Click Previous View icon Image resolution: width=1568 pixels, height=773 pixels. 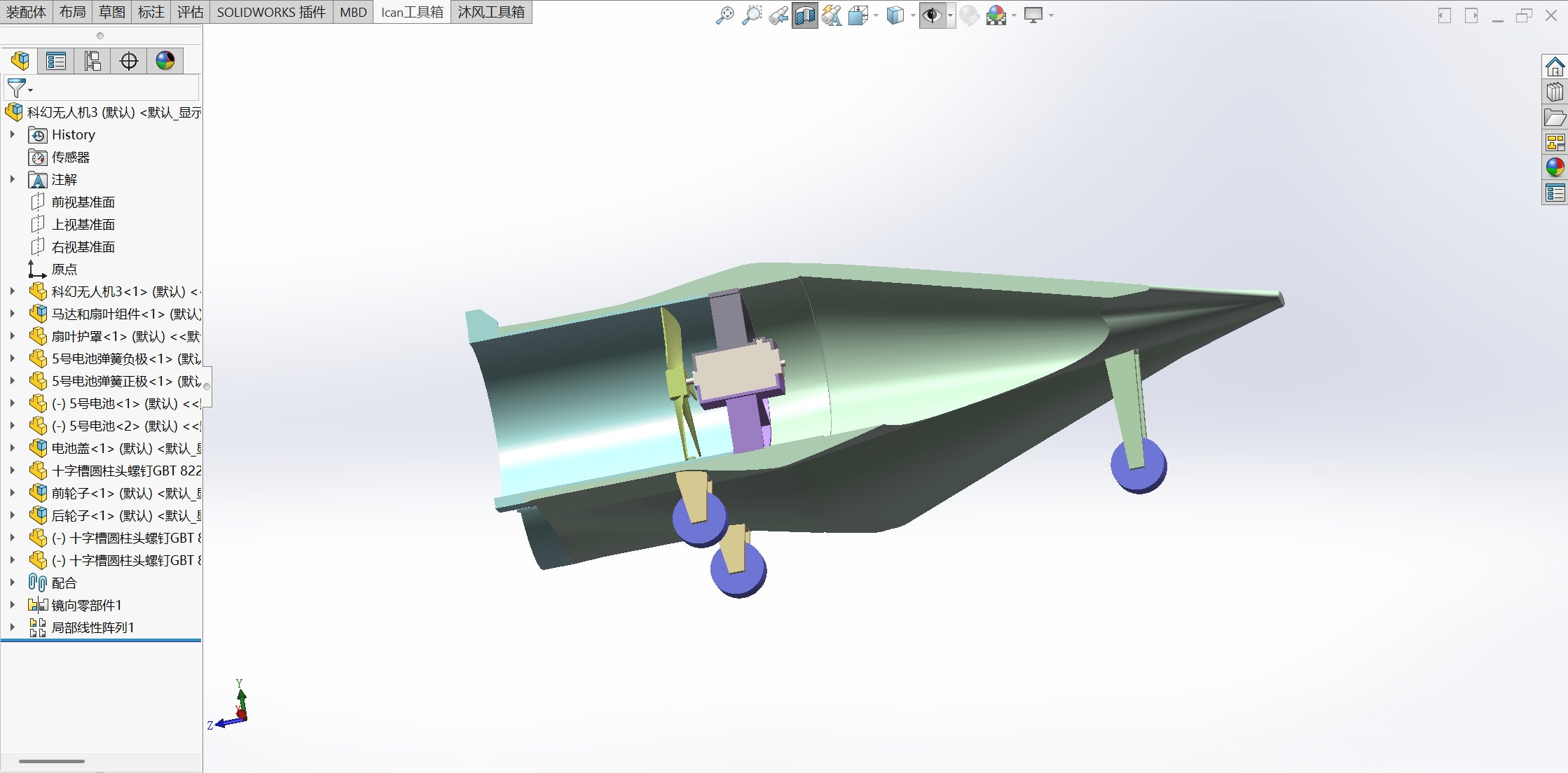(778, 15)
